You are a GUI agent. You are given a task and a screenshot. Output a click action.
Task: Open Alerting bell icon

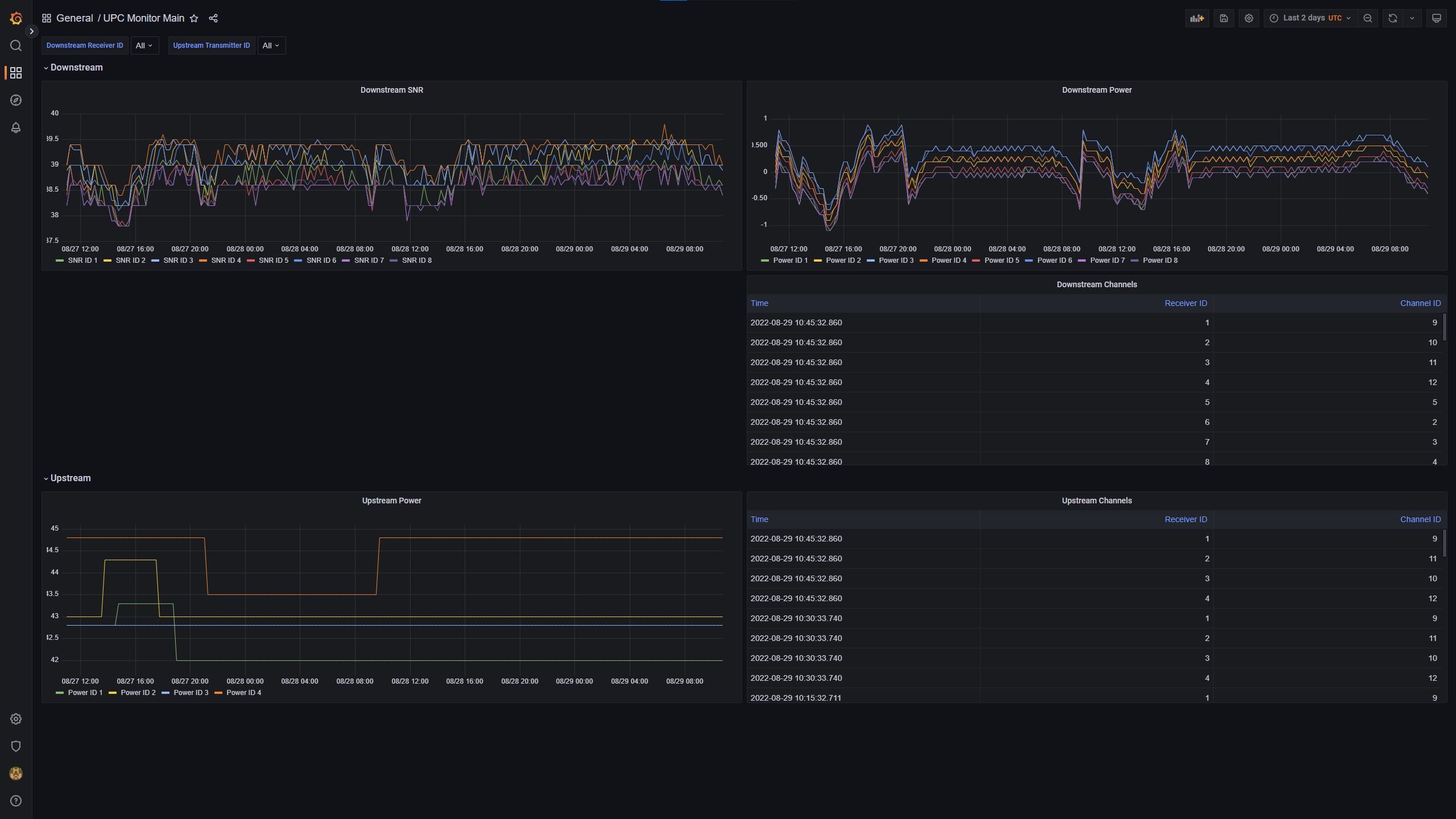point(16,127)
